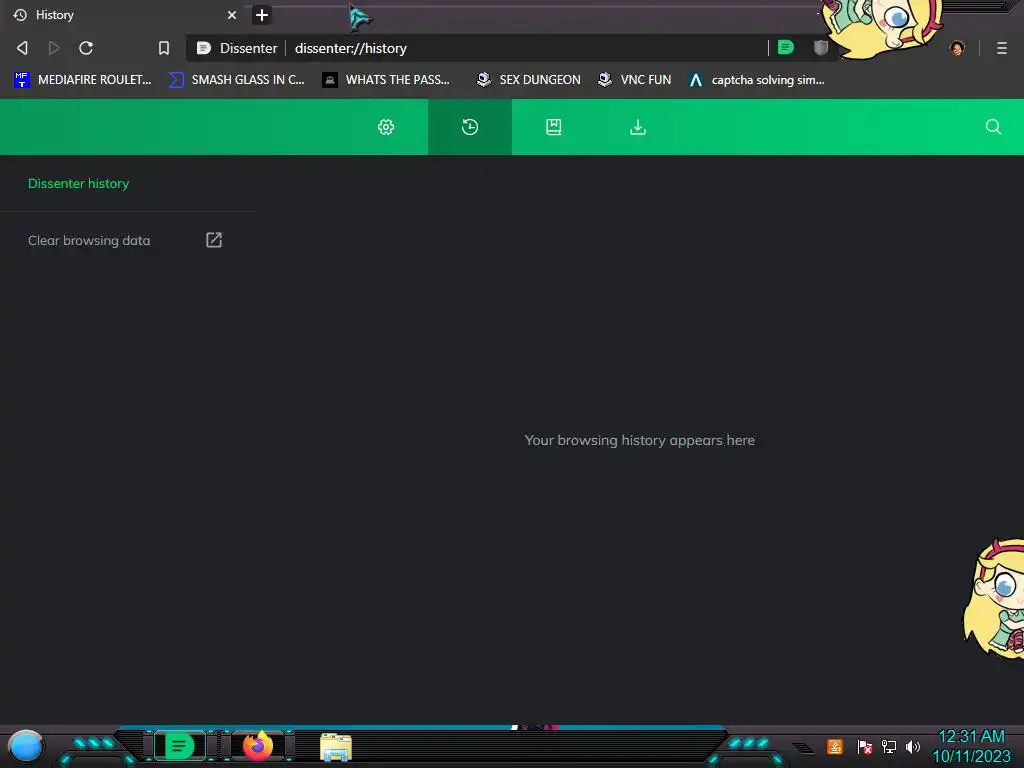
Task: Open the hamburger main menu
Action: 1002,48
